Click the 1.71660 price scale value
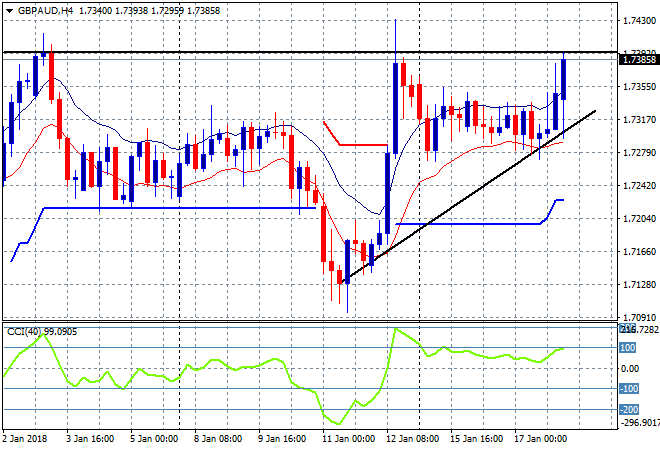 (x=639, y=252)
